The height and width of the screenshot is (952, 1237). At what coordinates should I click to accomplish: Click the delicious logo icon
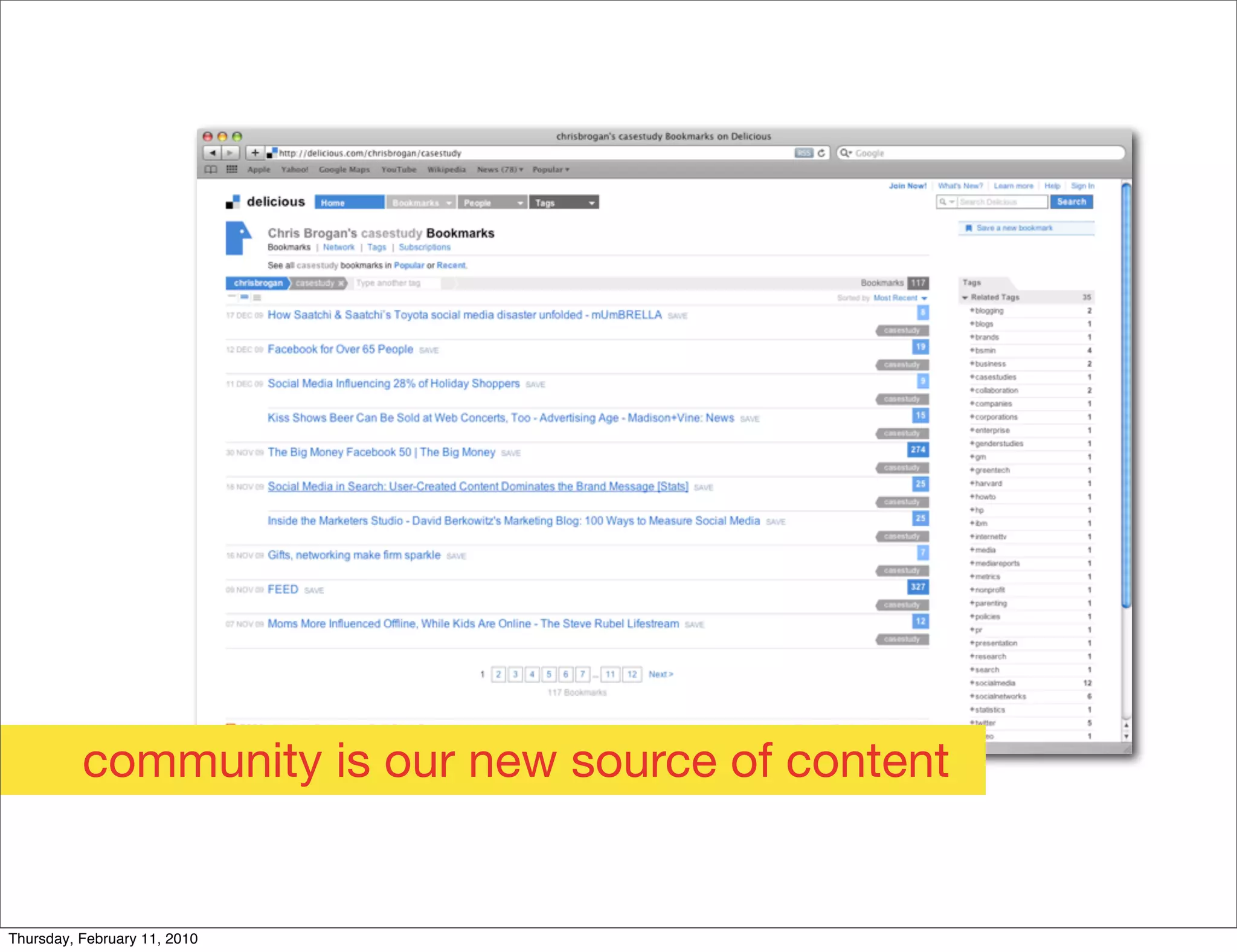[233, 202]
